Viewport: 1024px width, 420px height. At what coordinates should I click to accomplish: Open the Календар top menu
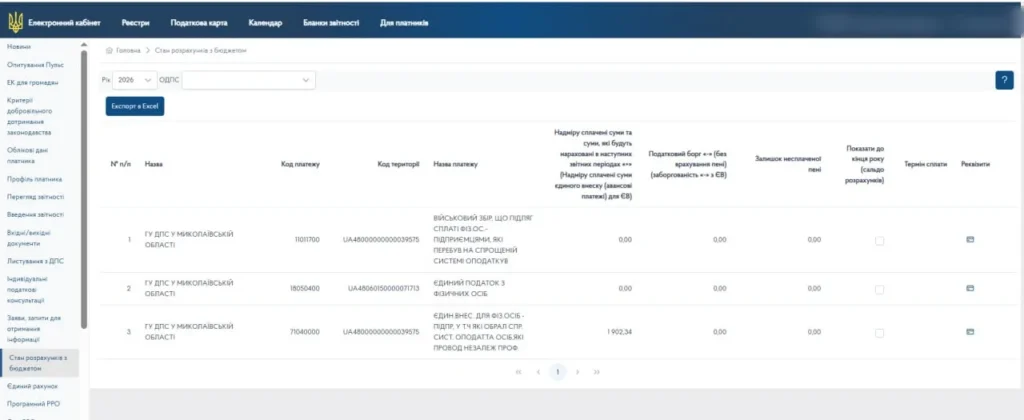click(x=265, y=23)
